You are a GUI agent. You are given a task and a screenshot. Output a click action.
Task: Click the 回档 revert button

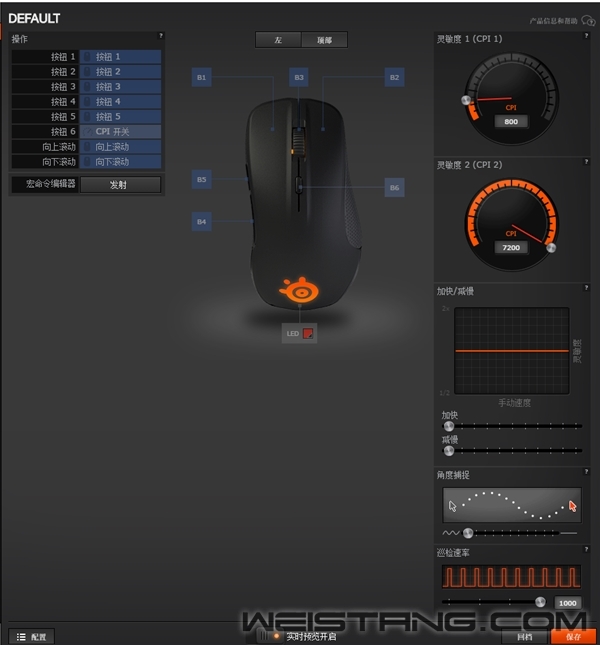coord(525,637)
